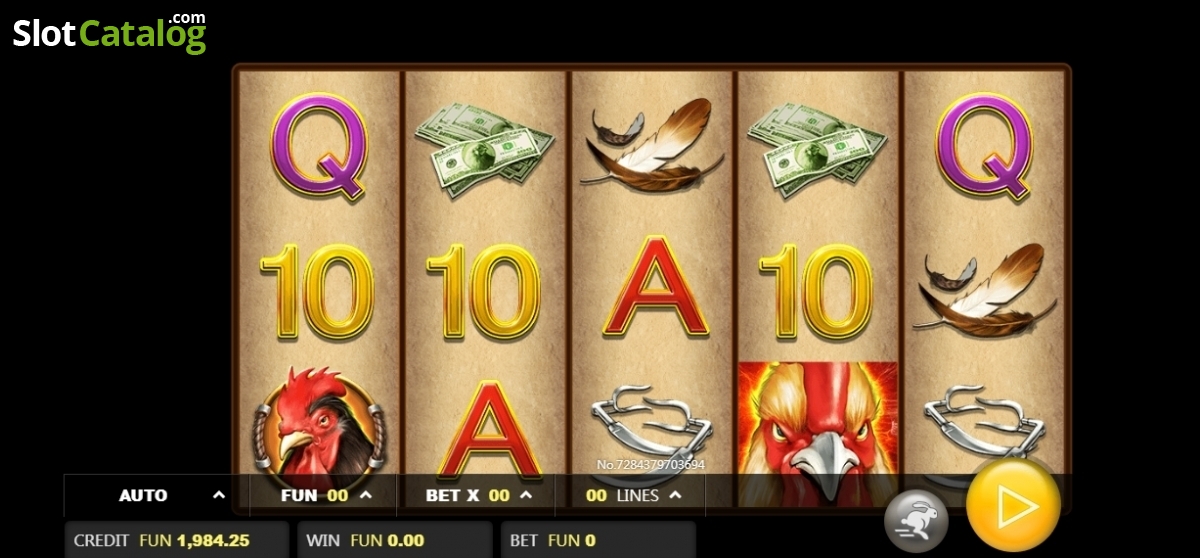1200x558 pixels.
Task: Spin the reels with the yellow play button
Action: pos(1013,506)
